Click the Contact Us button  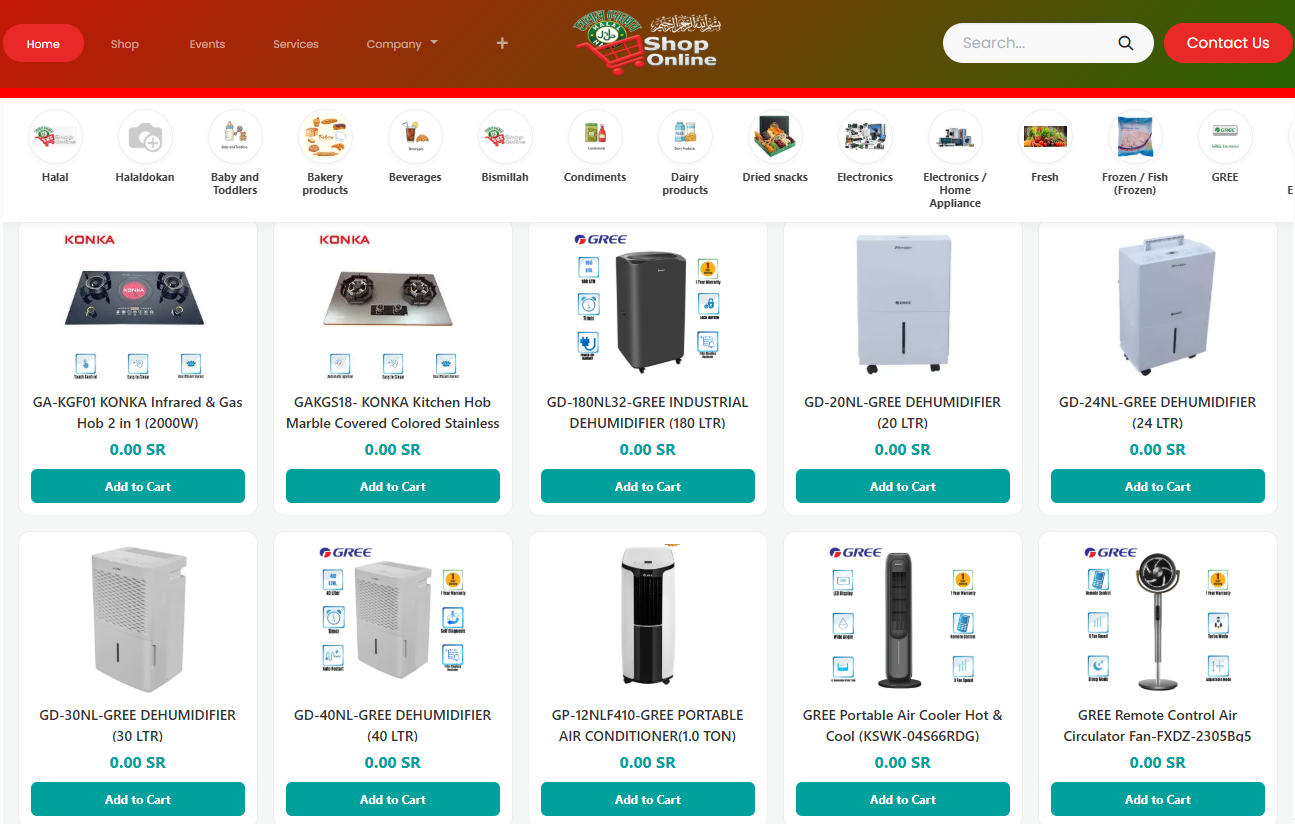[x=1228, y=43]
